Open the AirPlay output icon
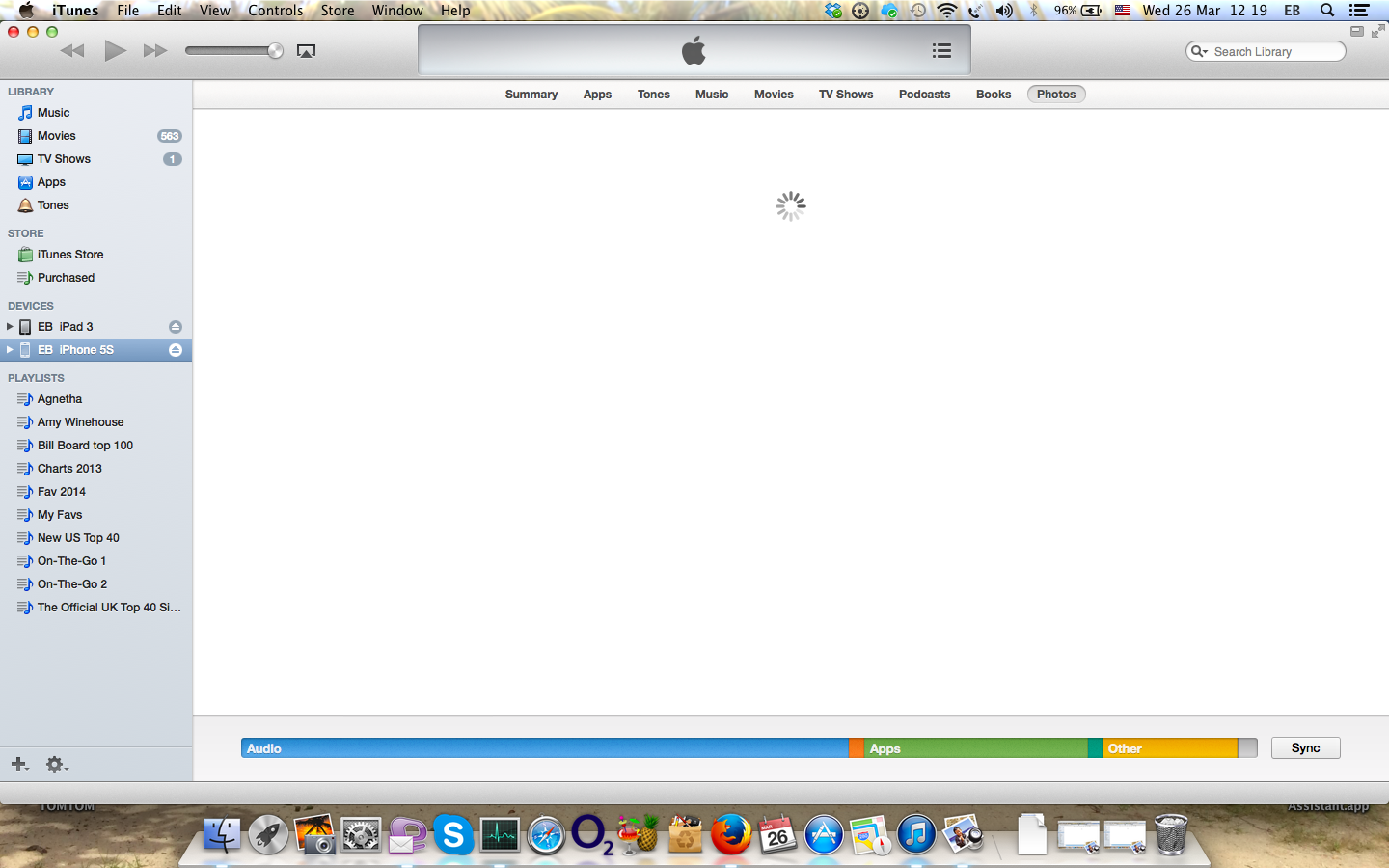This screenshot has width=1389, height=868. [306, 51]
